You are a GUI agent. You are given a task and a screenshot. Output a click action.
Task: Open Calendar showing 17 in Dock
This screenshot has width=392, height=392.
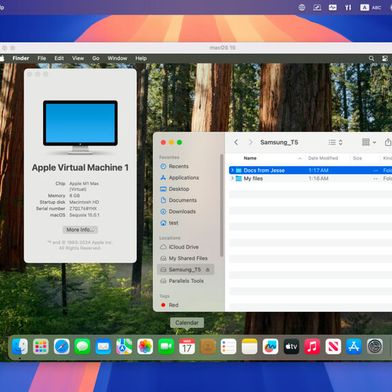pos(187,347)
